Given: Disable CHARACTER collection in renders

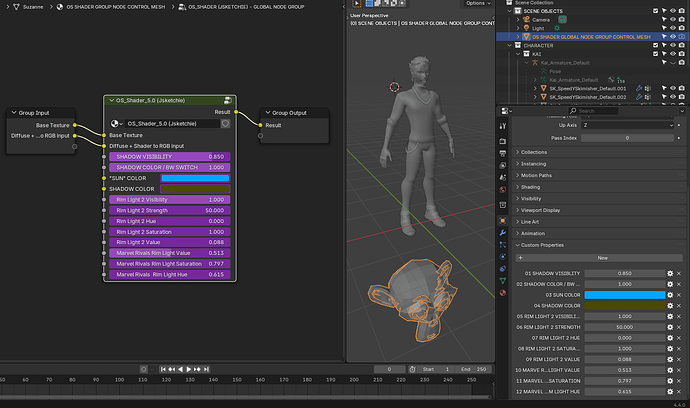Looking at the screenshot, I should pyautogui.click(x=682, y=45).
